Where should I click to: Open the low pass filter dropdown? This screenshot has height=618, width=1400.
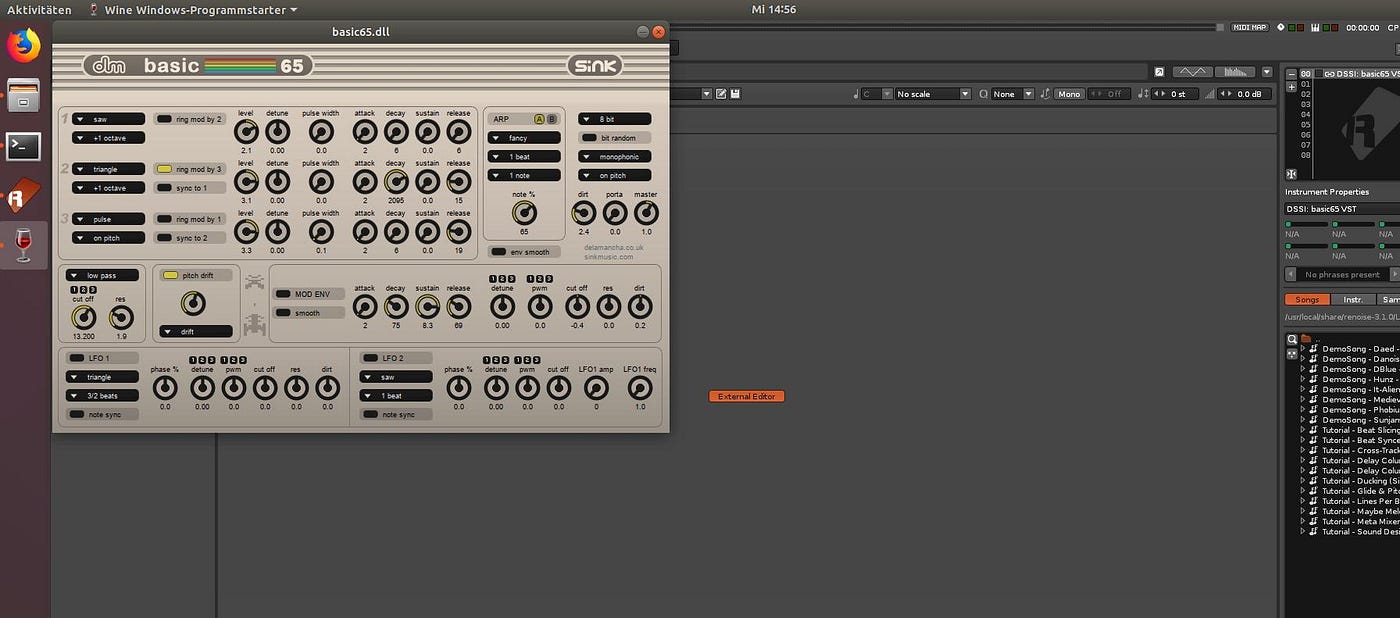(x=102, y=275)
